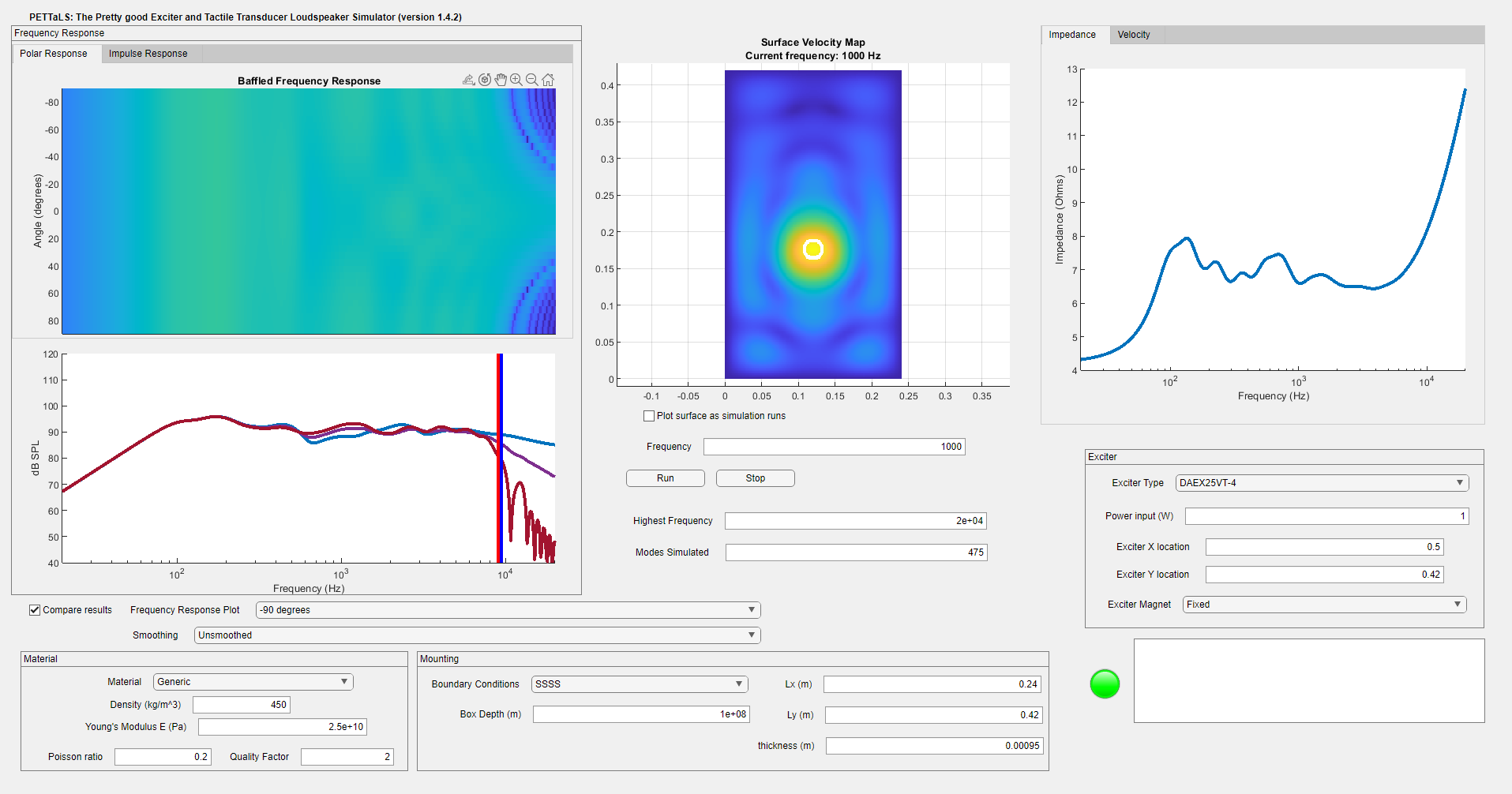Select the Zoom In magnifier tool

(x=516, y=80)
